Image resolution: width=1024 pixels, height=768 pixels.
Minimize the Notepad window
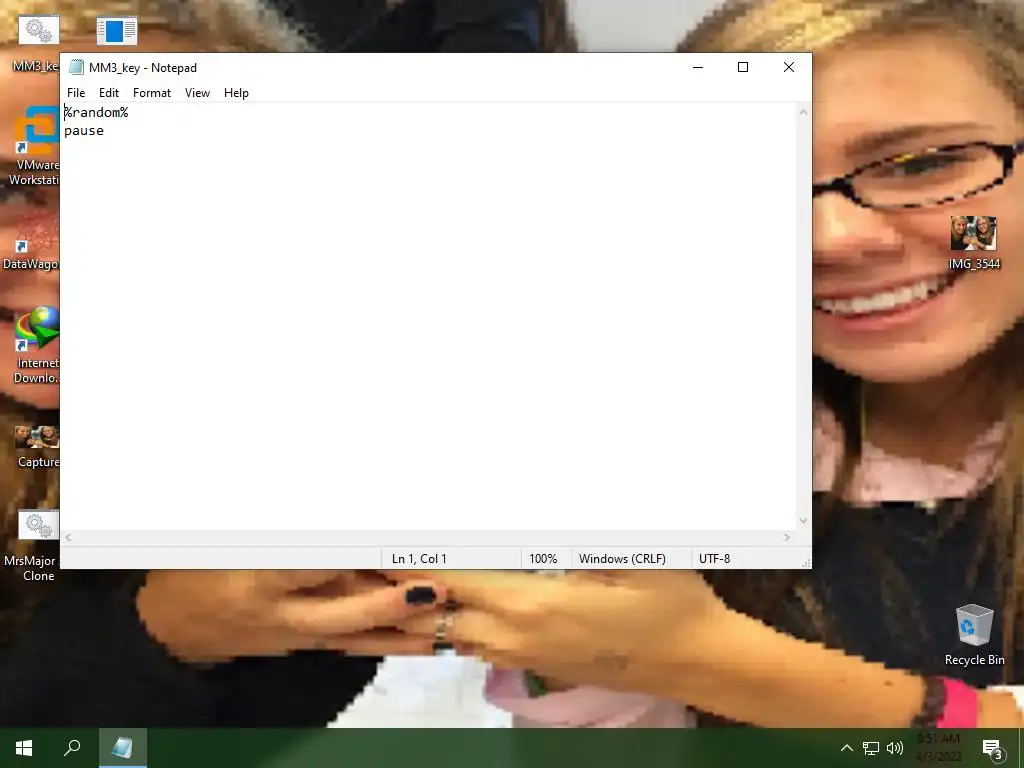(698, 67)
